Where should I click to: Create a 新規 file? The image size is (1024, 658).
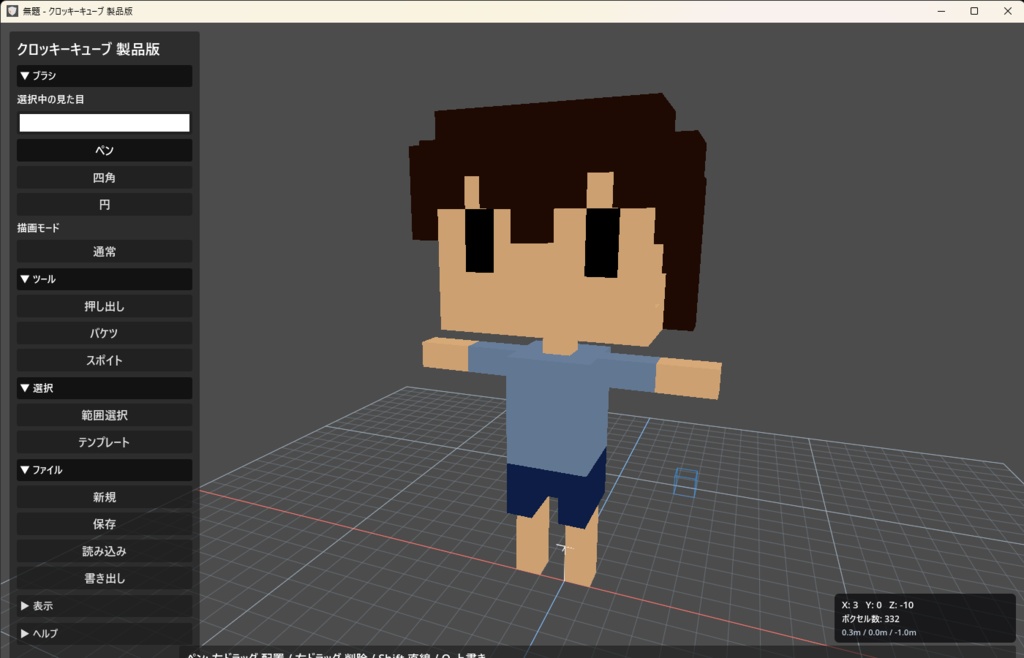104,497
